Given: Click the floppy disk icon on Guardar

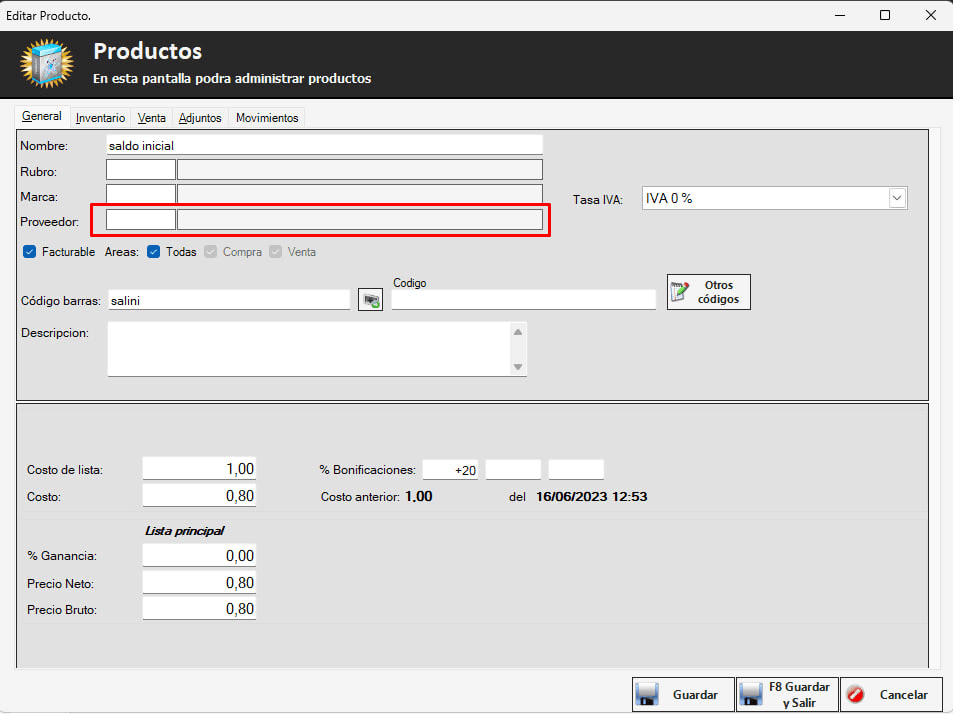Looking at the screenshot, I should [x=648, y=695].
